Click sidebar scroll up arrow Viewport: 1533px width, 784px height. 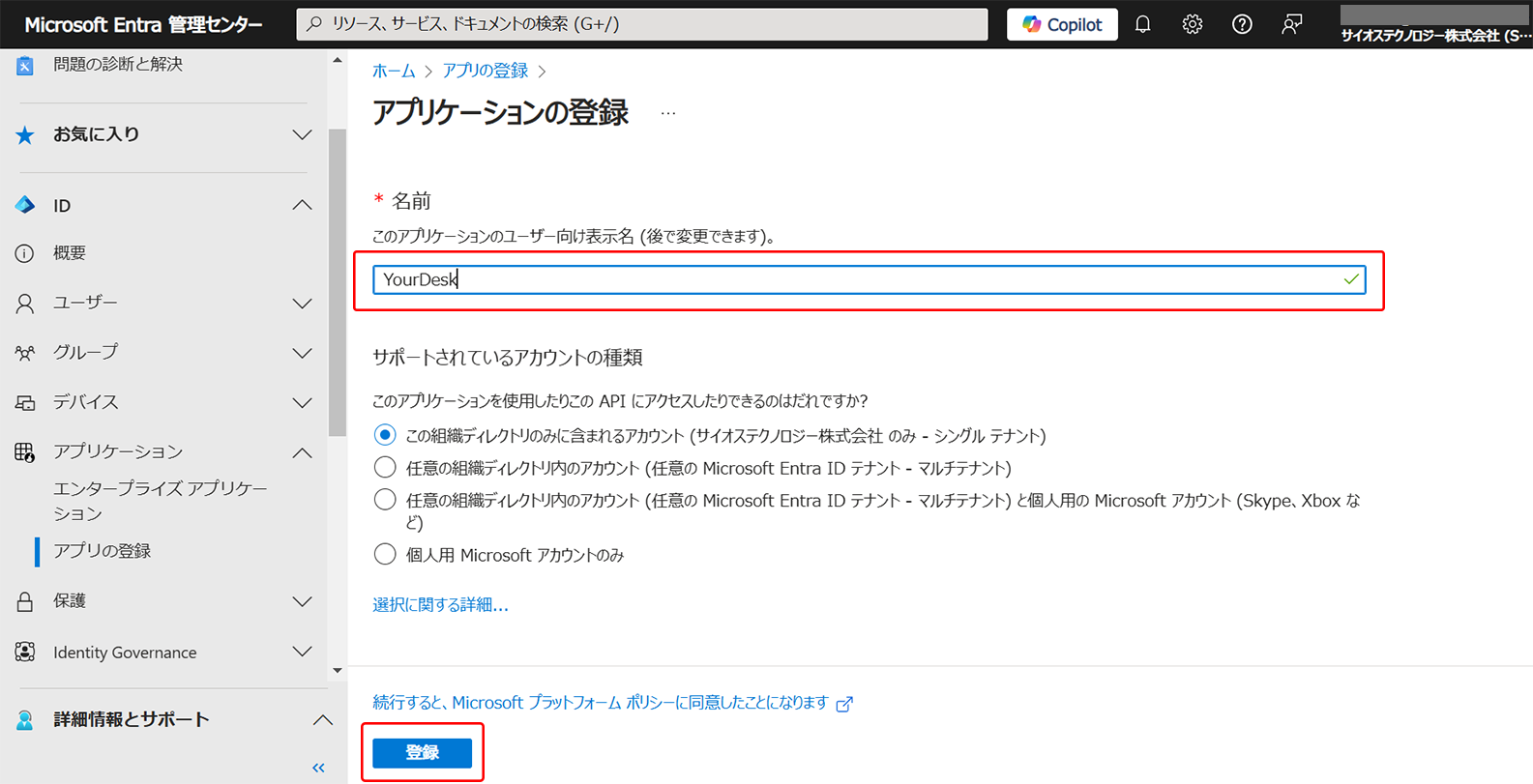[x=337, y=61]
